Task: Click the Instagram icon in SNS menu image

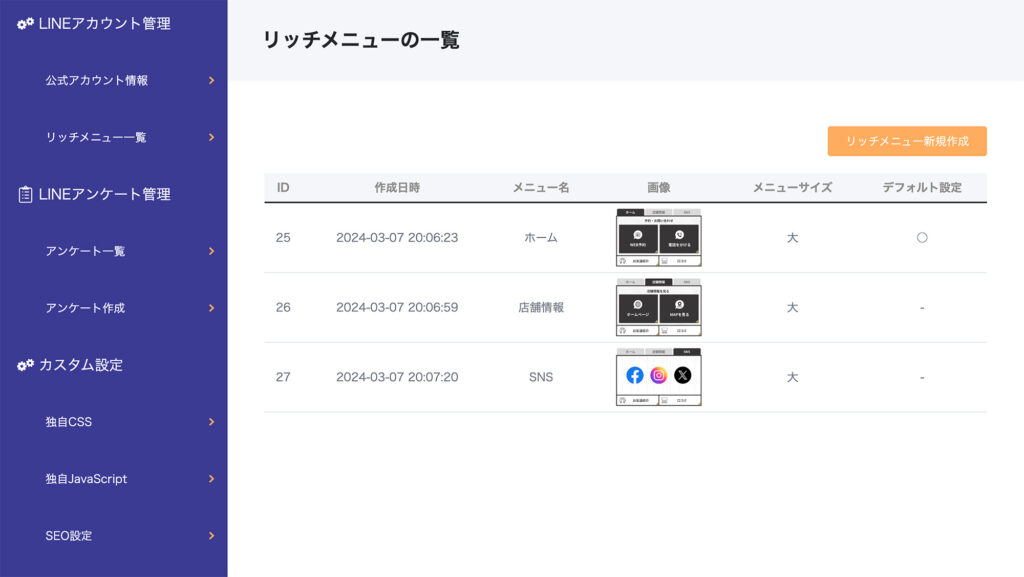Action: click(x=659, y=376)
